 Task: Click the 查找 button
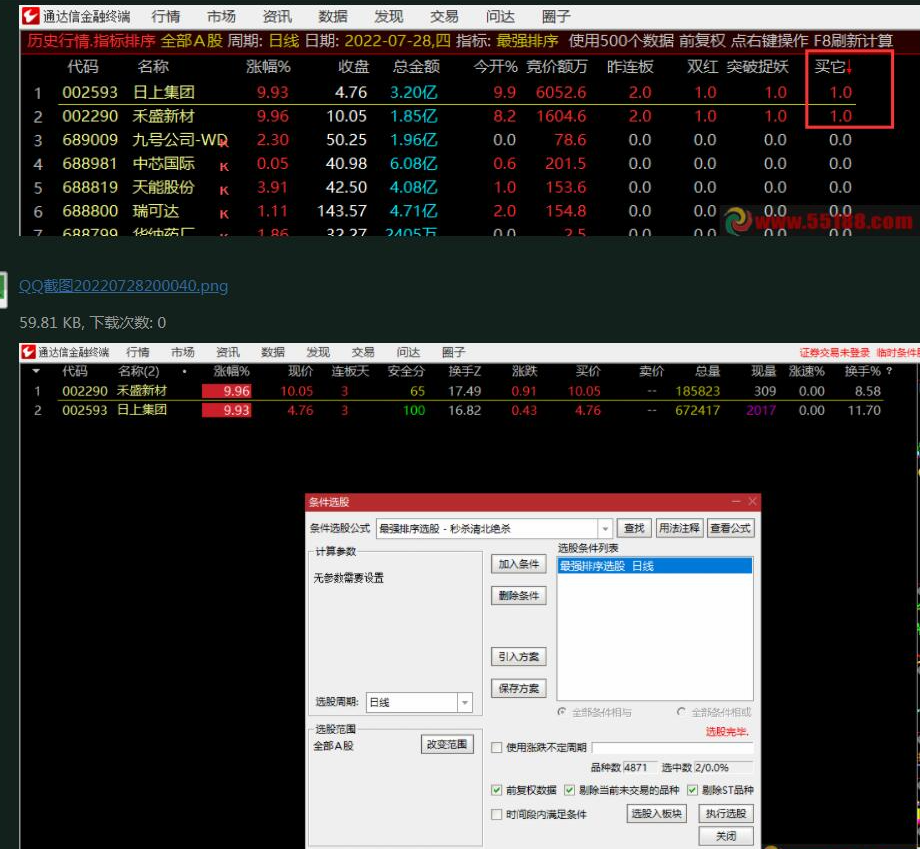coord(634,528)
